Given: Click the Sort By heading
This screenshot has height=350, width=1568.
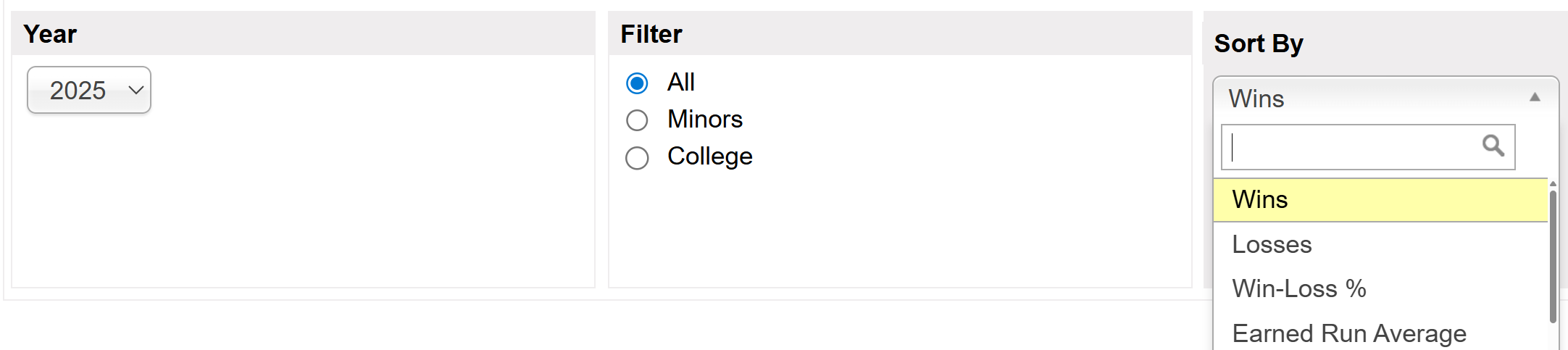Looking at the screenshot, I should pyautogui.click(x=1259, y=43).
